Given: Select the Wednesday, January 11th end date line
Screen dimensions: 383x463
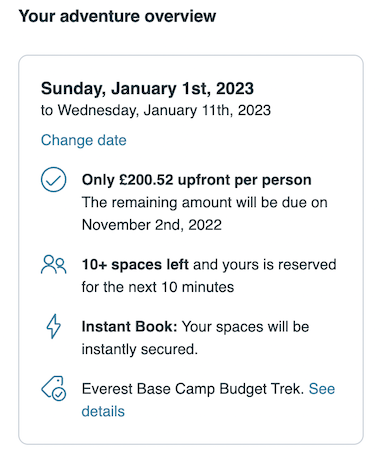Looking at the screenshot, I should coord(156,110).
